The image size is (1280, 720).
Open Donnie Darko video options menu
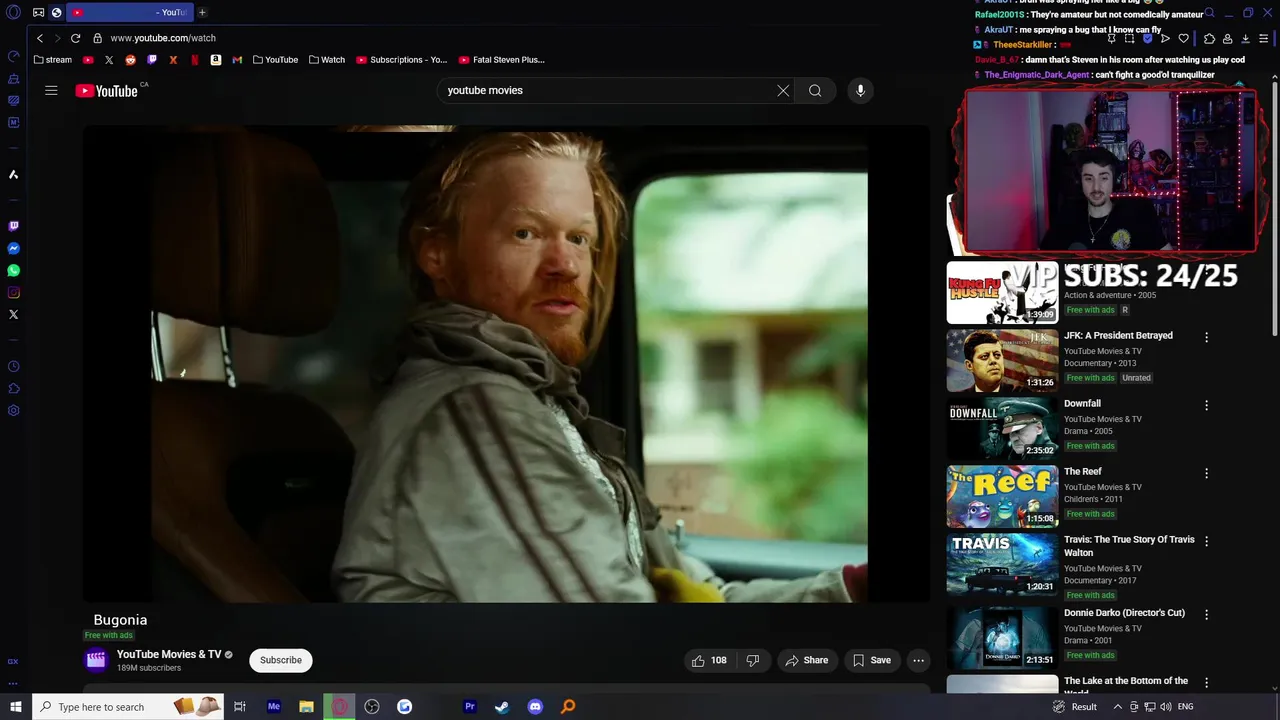click(x=1206, y=615)
